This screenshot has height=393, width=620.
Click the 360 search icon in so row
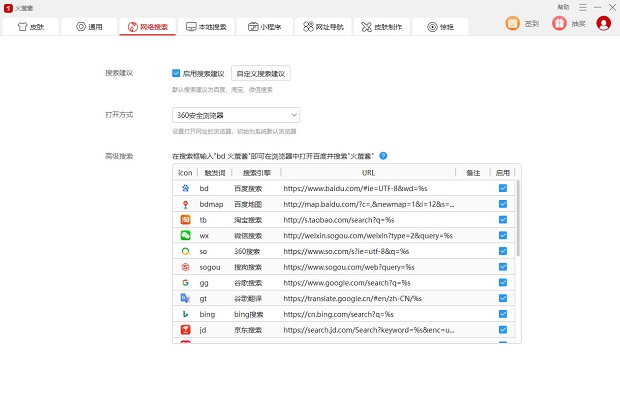[185, 251]
